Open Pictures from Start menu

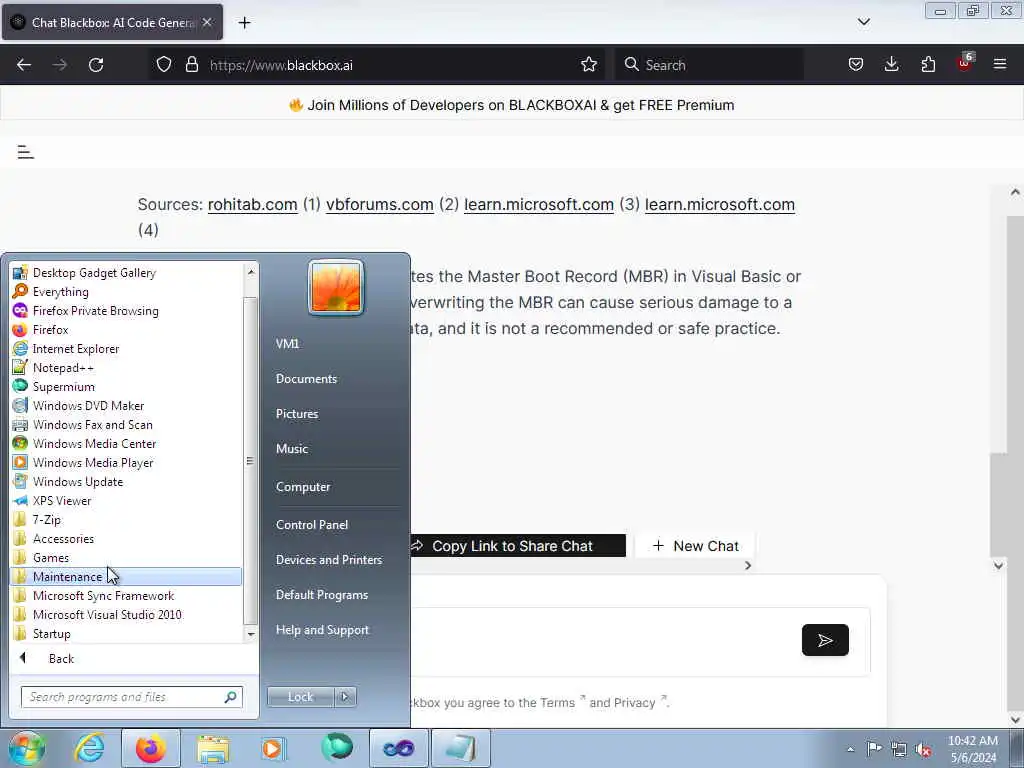tap(297, 413)
